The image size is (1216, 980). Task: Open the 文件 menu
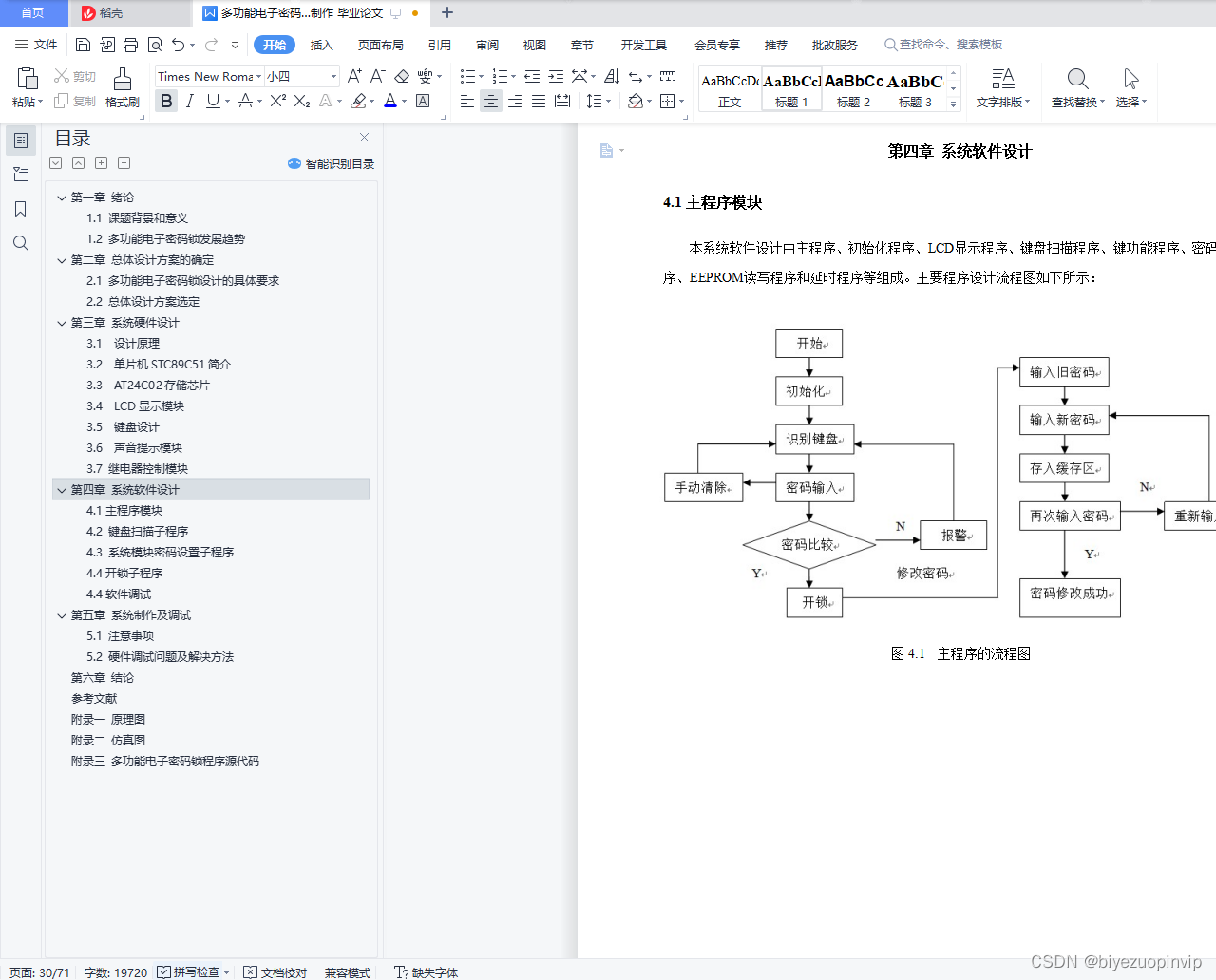(36, 45)
